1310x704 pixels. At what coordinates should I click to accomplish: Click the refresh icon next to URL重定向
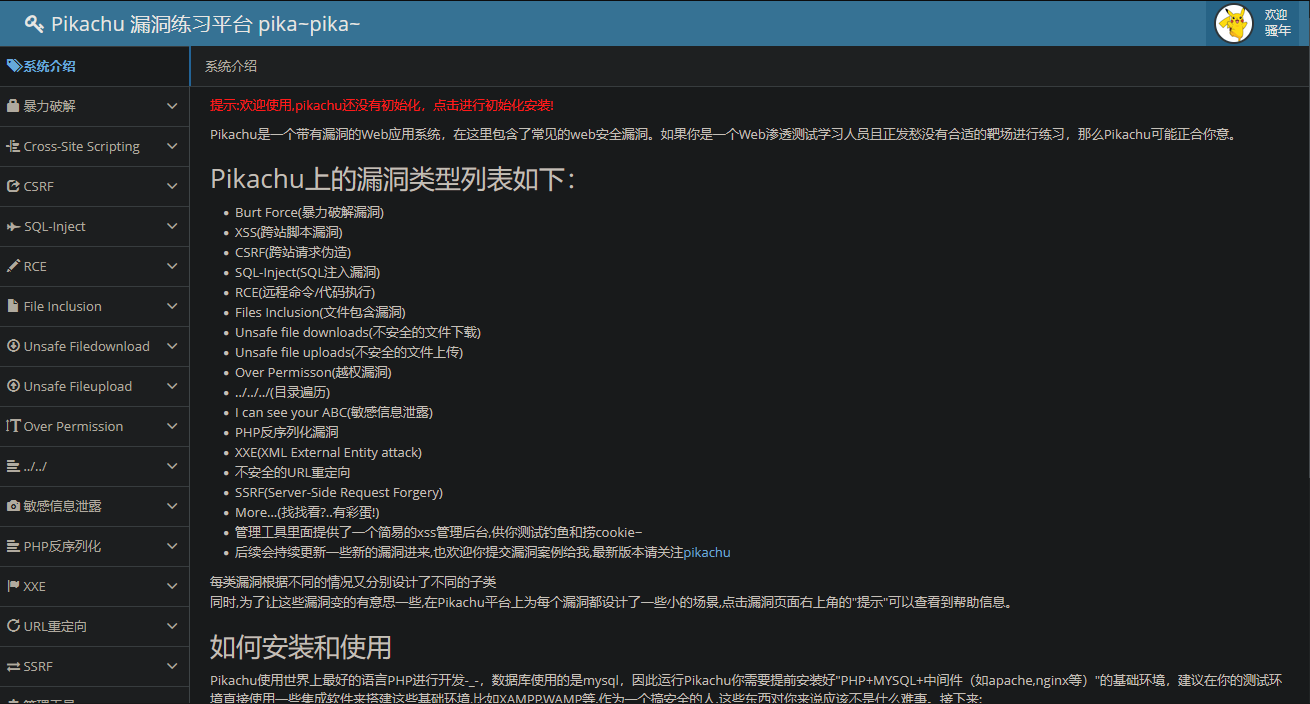coord(14,626)
